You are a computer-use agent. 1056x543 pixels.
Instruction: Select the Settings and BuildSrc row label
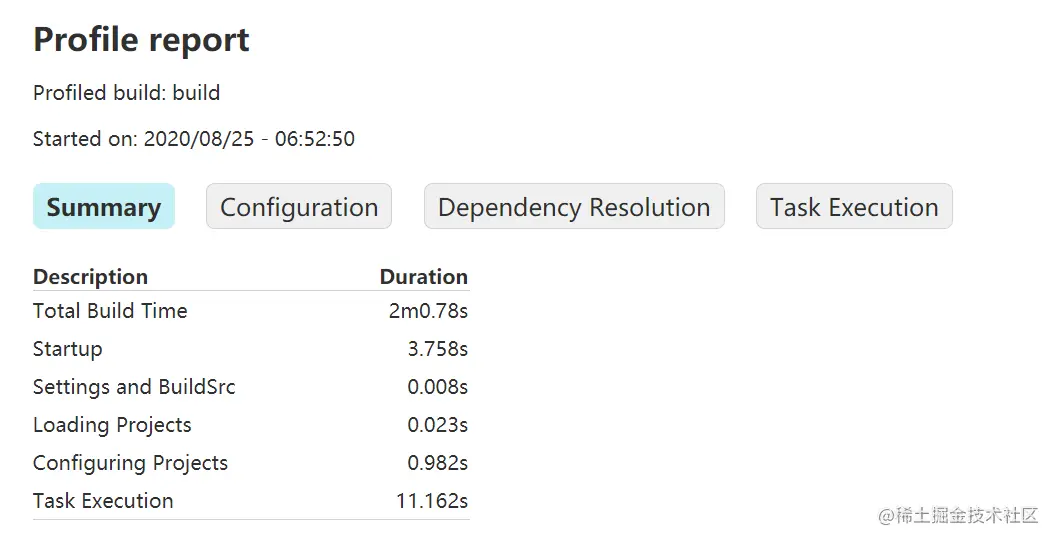[x=134, y=387]
